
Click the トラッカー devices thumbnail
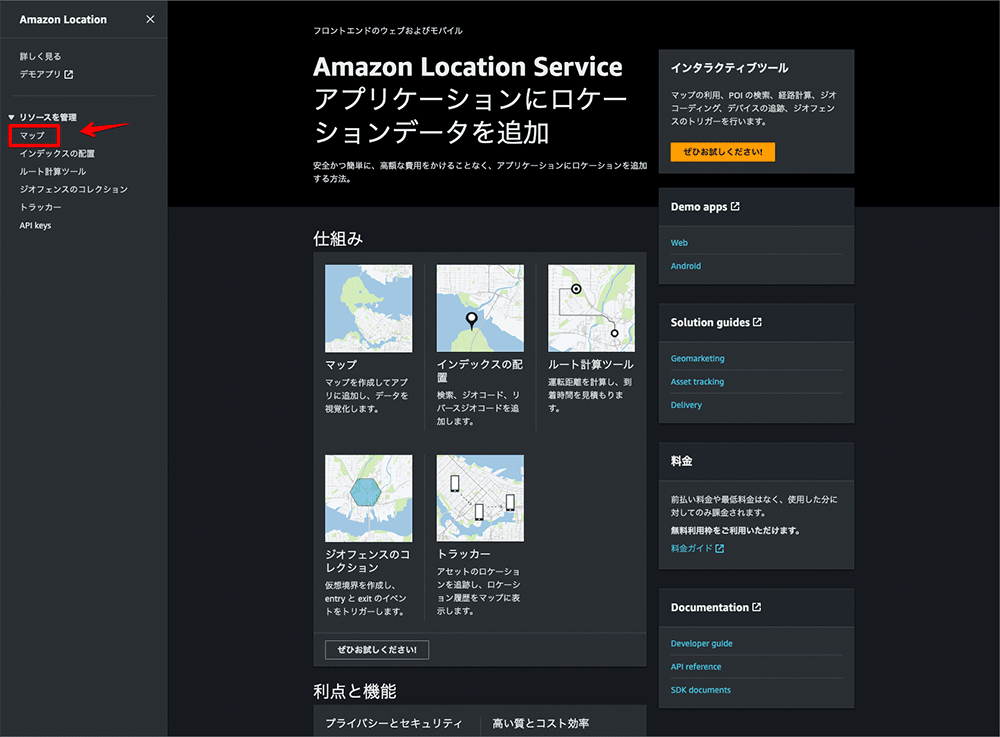[x=480, y=499]
